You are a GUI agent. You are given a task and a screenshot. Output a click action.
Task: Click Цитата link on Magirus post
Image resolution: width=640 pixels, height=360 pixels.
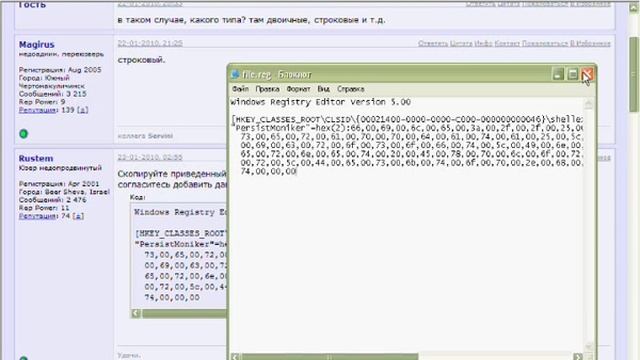pos(461,43)
